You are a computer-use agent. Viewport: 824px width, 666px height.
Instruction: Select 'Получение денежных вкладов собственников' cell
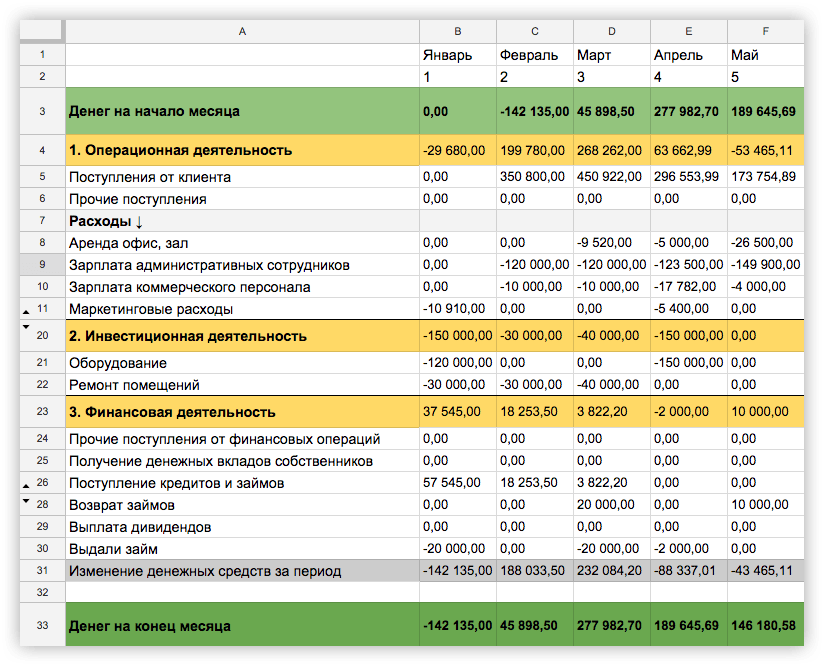click(242, 461)
